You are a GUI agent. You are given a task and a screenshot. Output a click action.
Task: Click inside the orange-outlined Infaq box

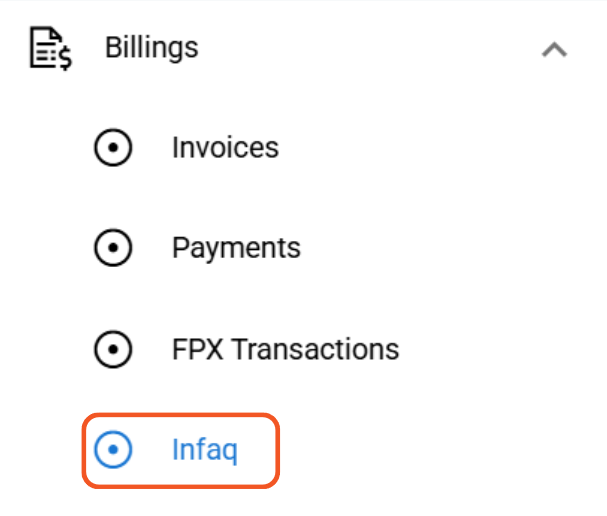tap(178, 450)
